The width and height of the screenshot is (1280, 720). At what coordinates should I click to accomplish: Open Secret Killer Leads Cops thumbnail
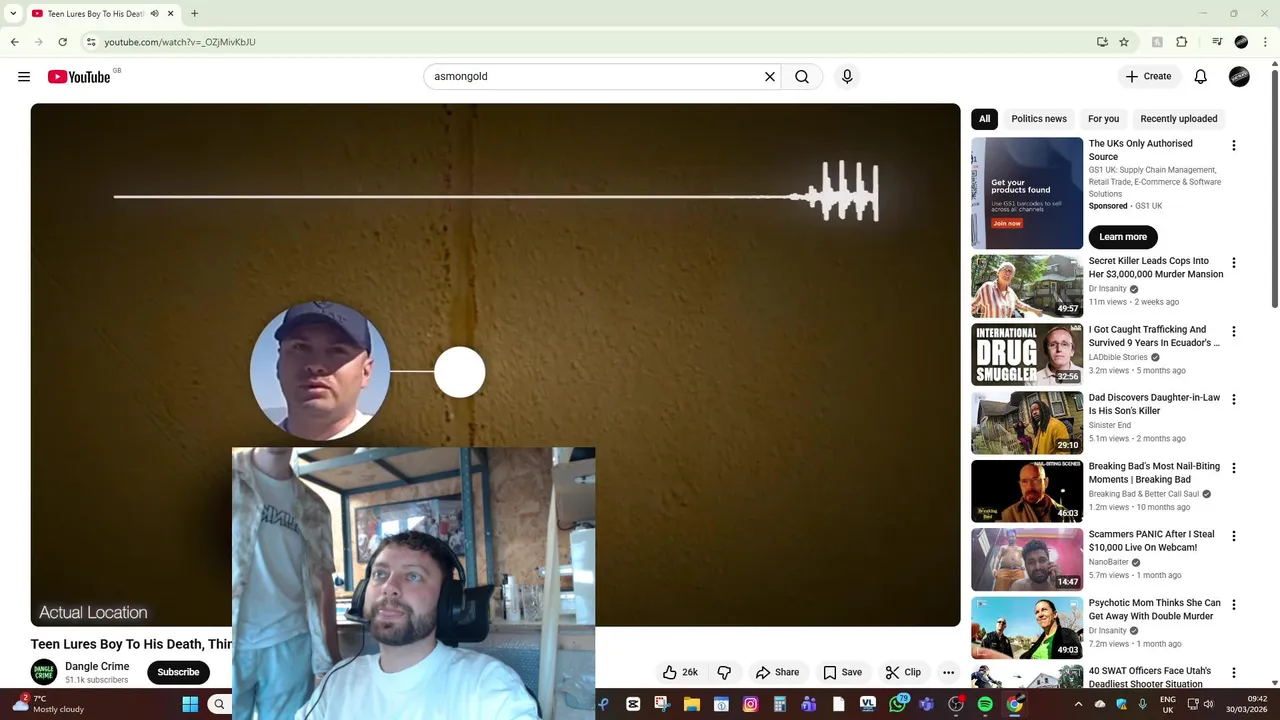click(1027, 286)
